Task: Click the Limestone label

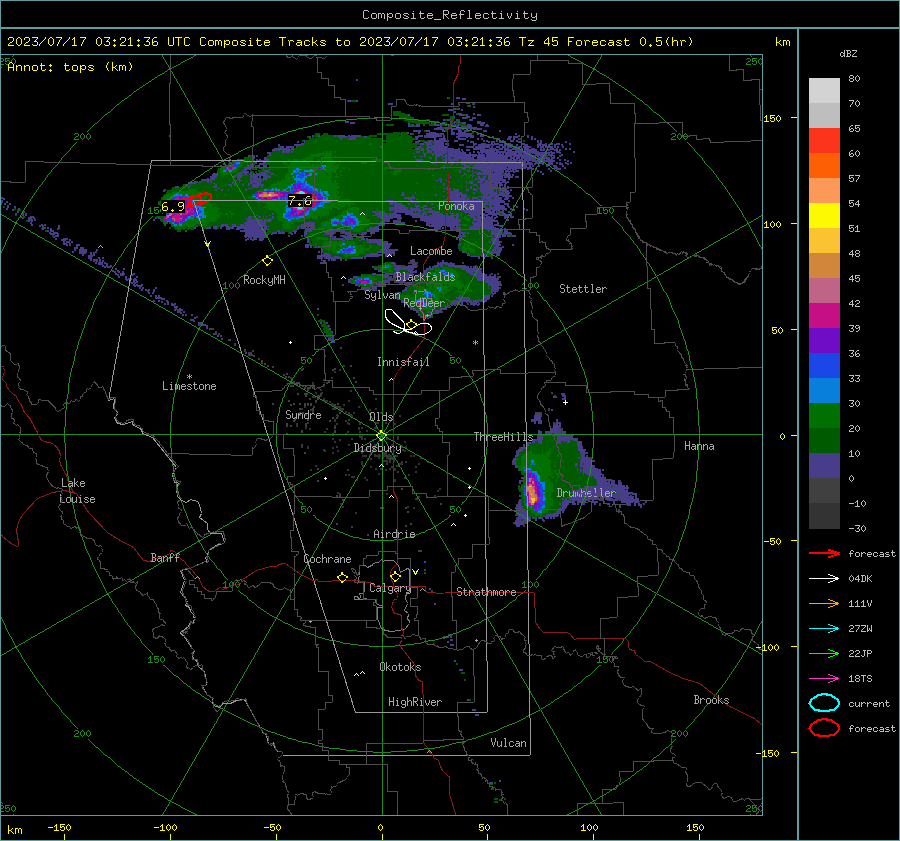Action: point(189,386)
